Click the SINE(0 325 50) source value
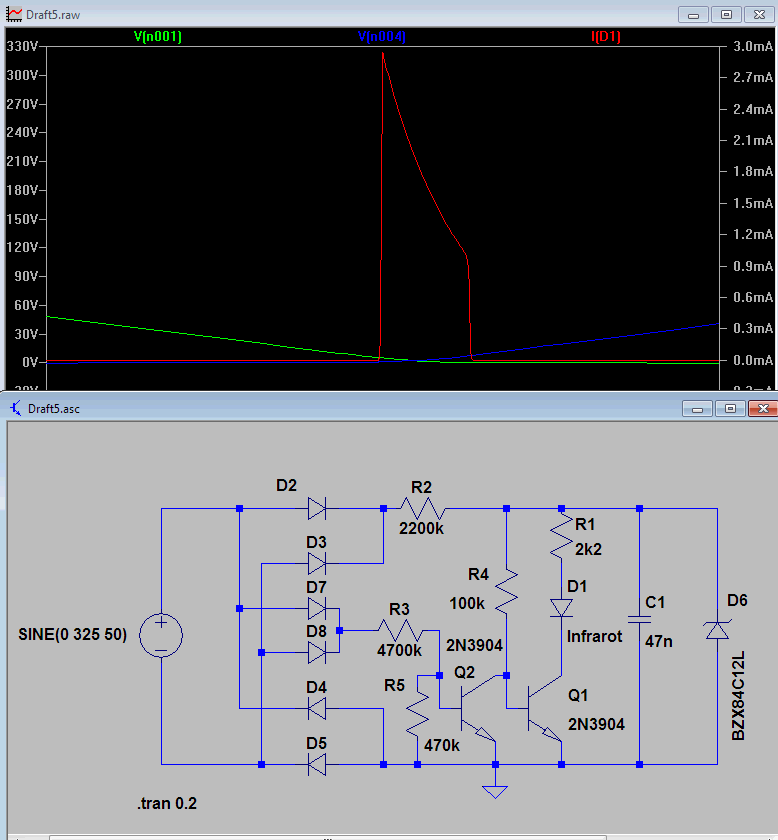This screenshot has width=778, height=840. point(72,635)
